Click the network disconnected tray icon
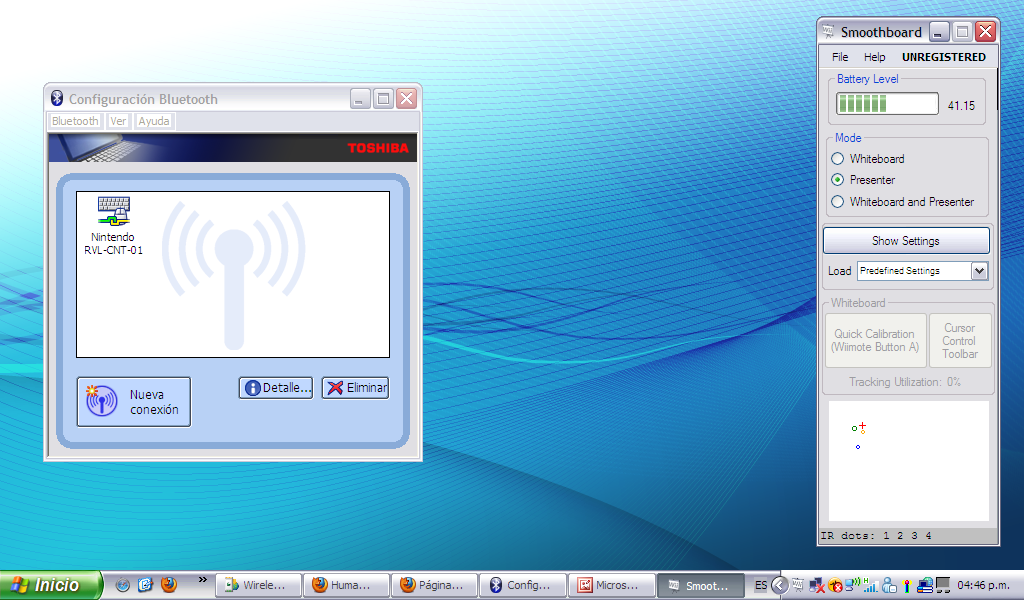Screen dimensions: 1024x600 tap(817, 585)
